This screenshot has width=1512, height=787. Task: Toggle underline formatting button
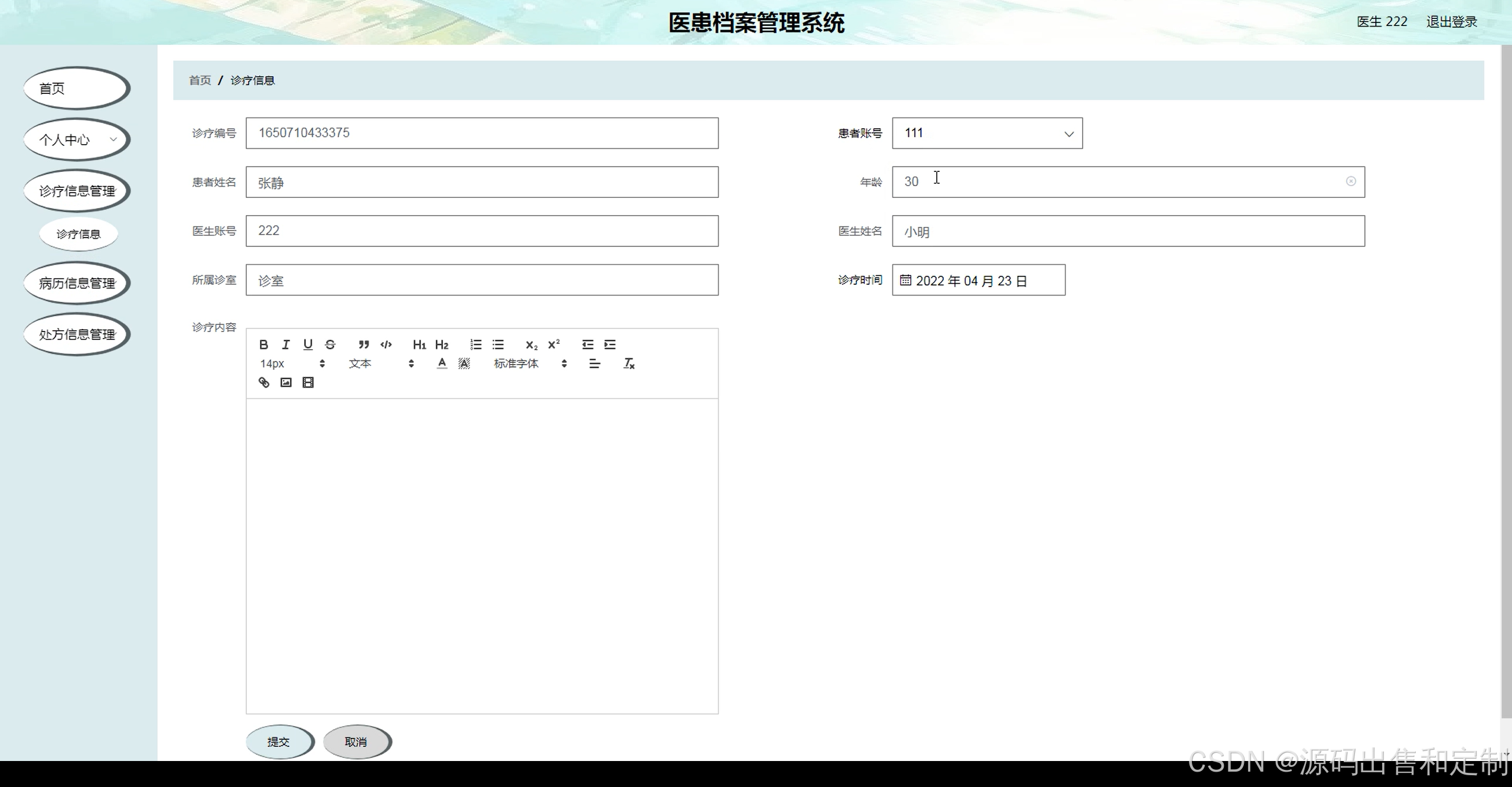[308, 344]
